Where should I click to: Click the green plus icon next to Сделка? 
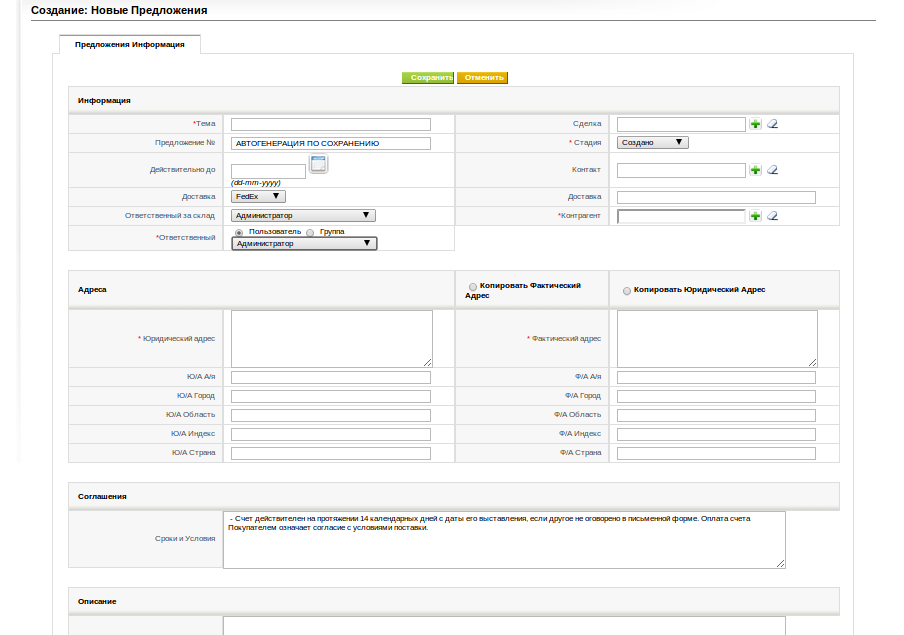[755, 124]
